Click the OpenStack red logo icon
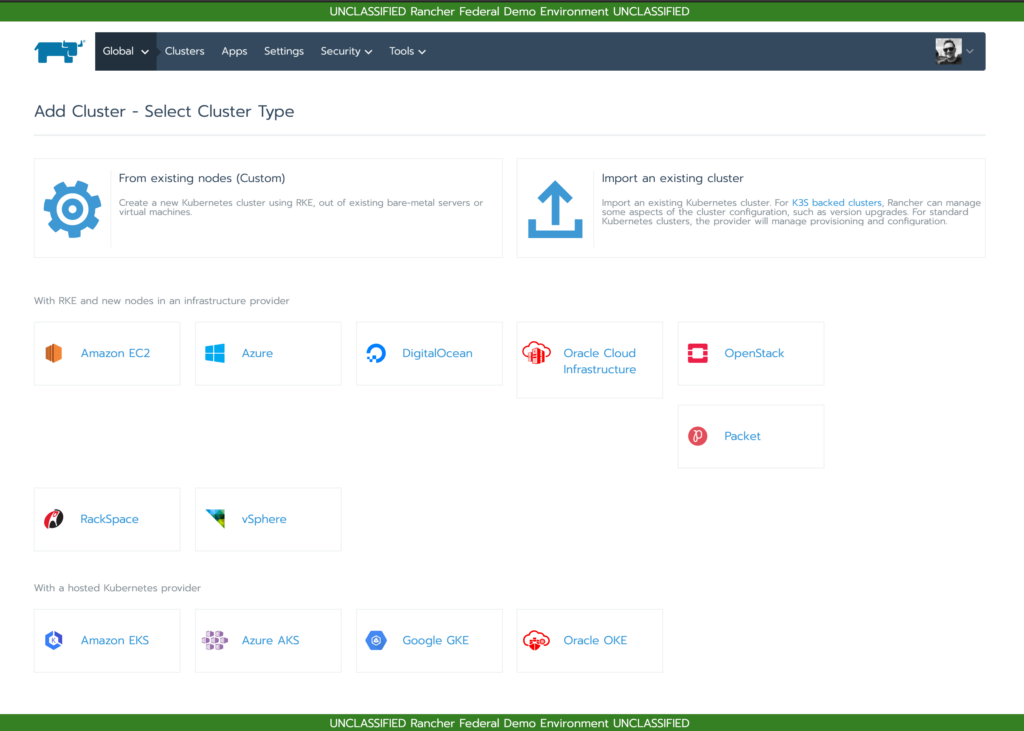Screen dimensions: 1024x731 coord(697,353)
